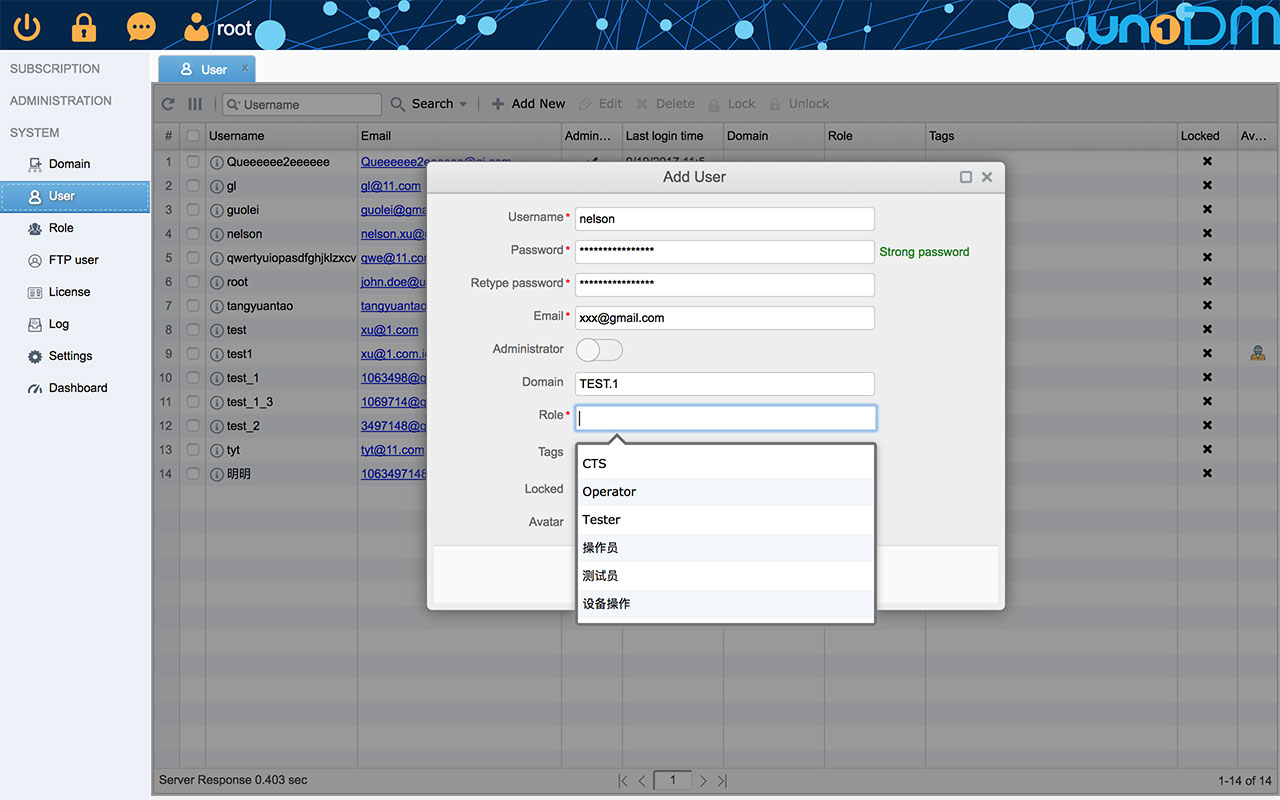
Task: Select Operator from the role list
Action: [609, 492]
